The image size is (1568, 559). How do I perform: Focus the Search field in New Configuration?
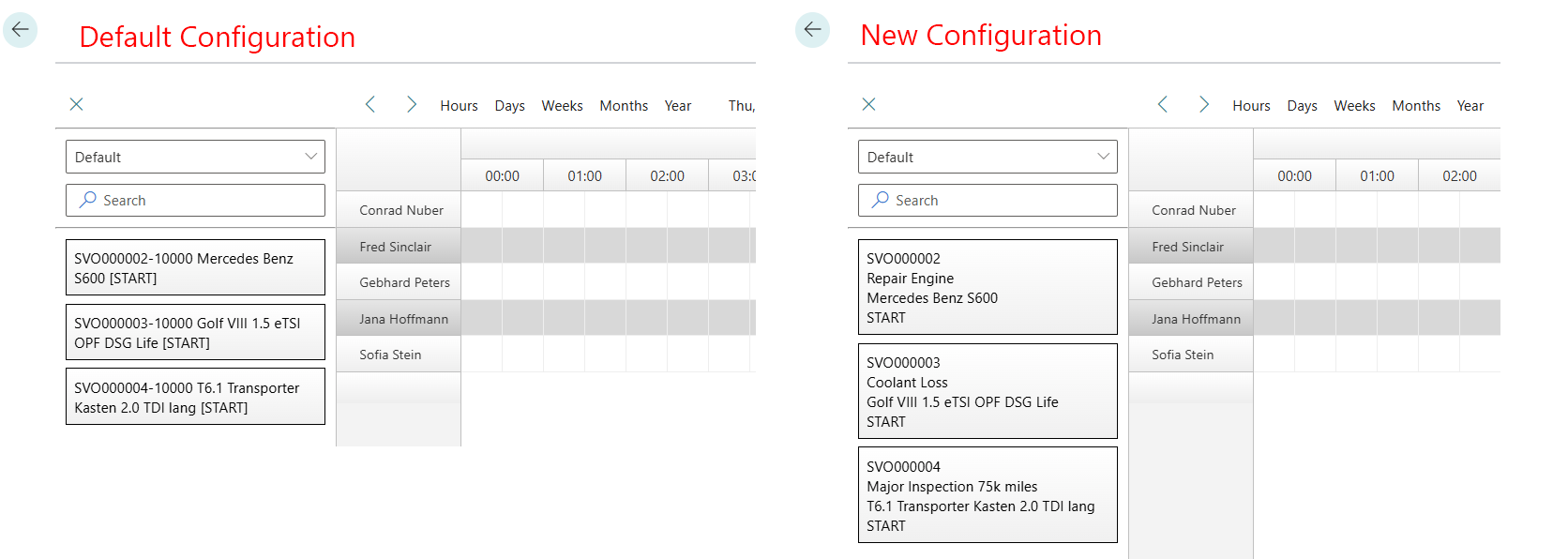point(988,200)
